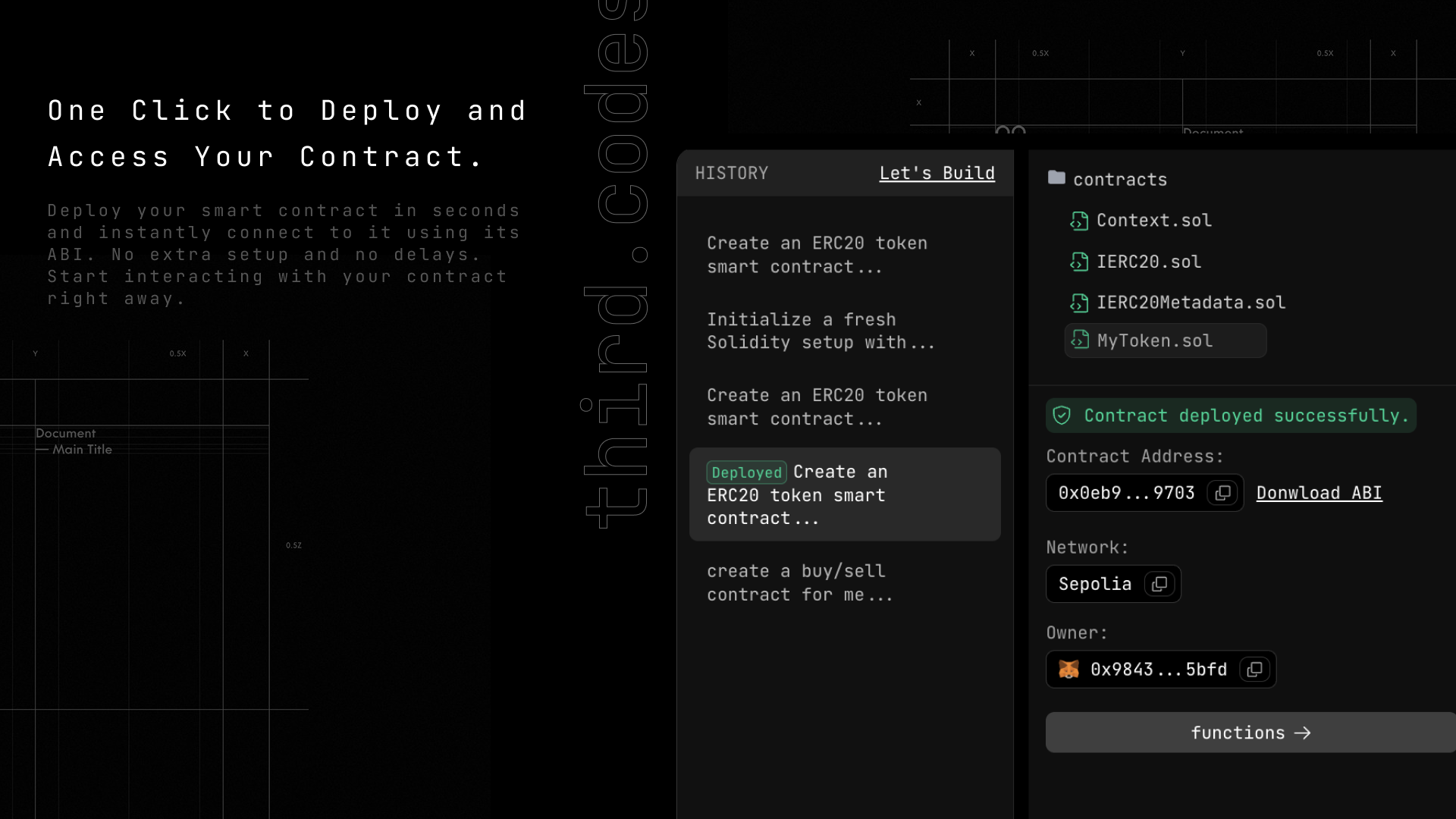
Task: Copy the Sepolia network name
Action: 1159,584
